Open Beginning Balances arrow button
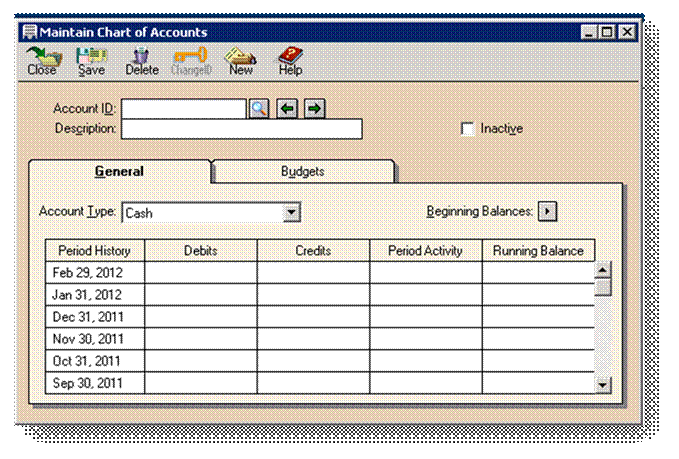This screenshot has width=679, height=459. click(x=547, y=211)
